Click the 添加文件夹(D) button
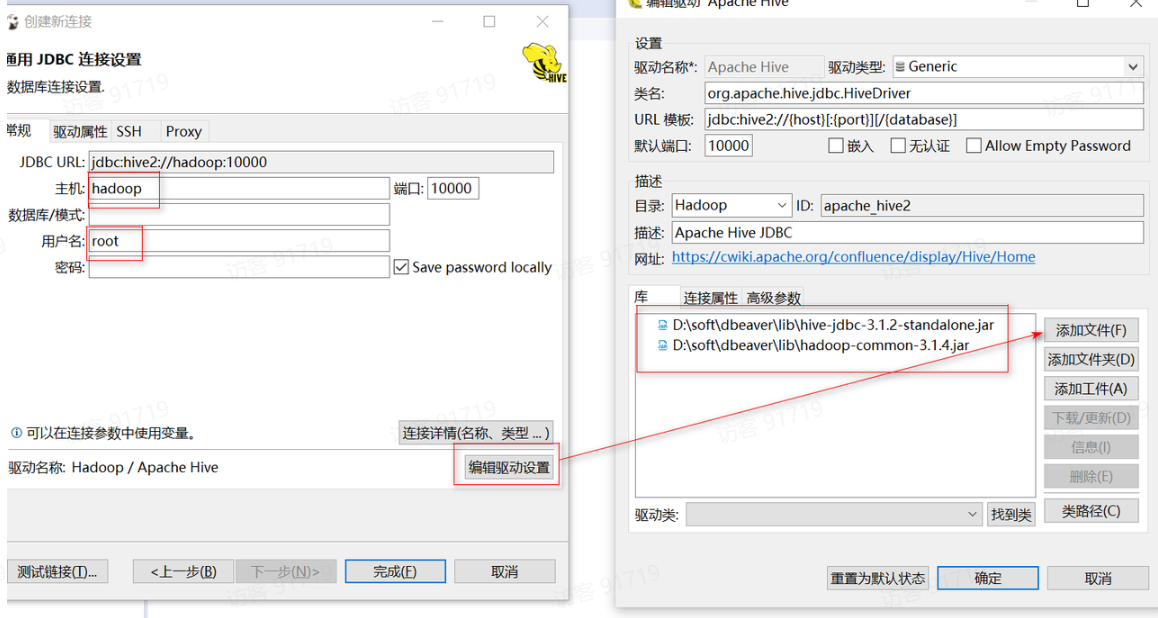This screenshot has width=1158, height=618. [1091, 360]
